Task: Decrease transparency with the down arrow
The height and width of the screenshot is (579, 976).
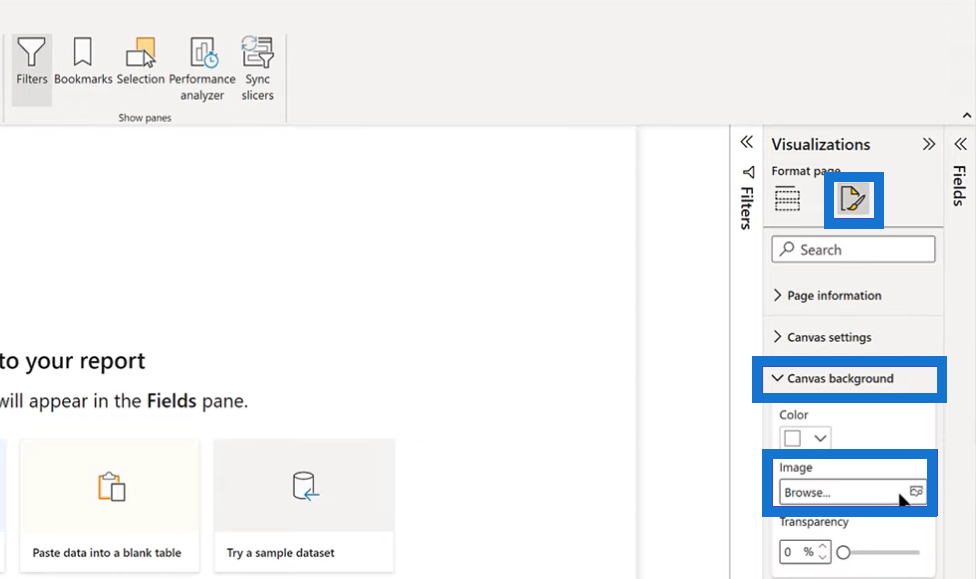Action: pos(823,557)
